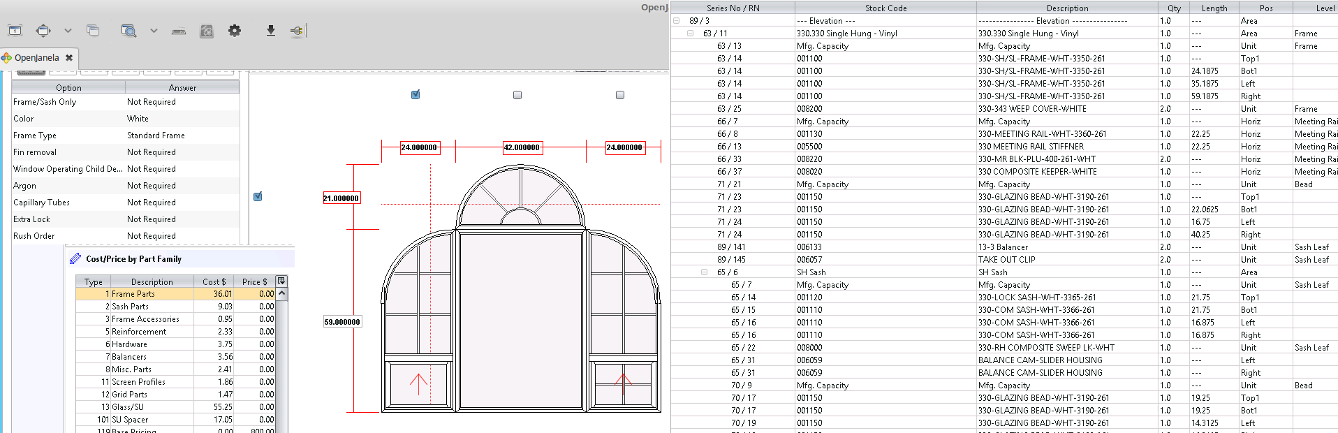This screenshot has width=1338, height=433.
Task: Open settings via the gear icon
Action: (x=234, y=31)
